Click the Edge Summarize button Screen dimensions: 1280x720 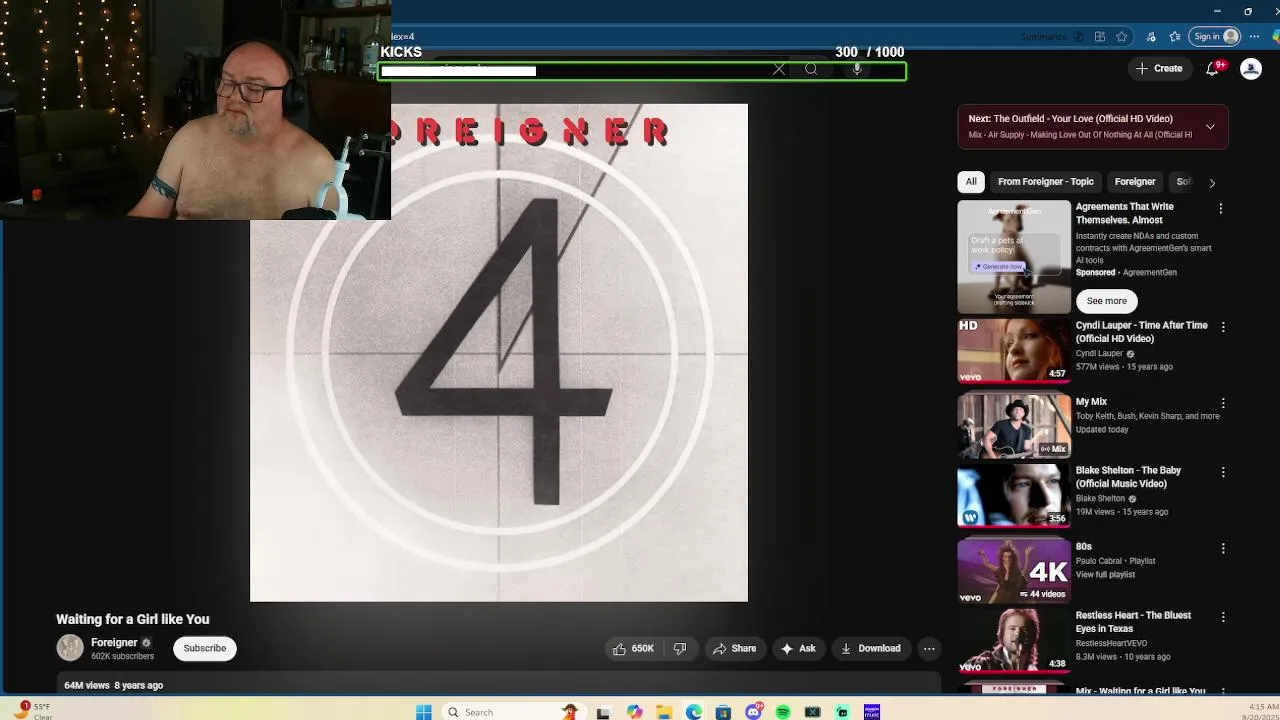point(1052,37)
